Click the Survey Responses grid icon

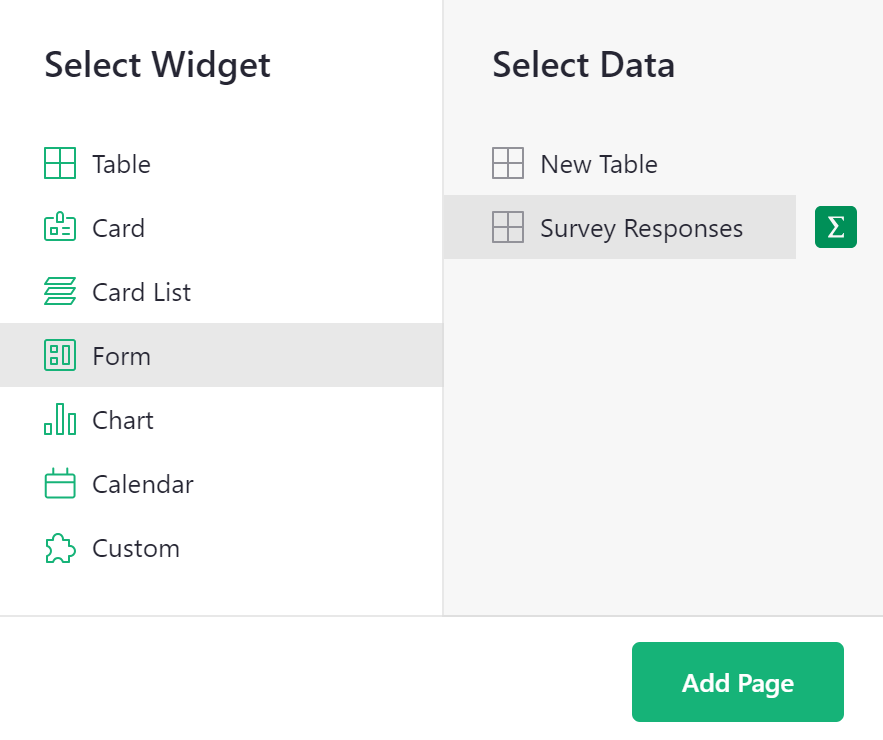pos(509,227)
